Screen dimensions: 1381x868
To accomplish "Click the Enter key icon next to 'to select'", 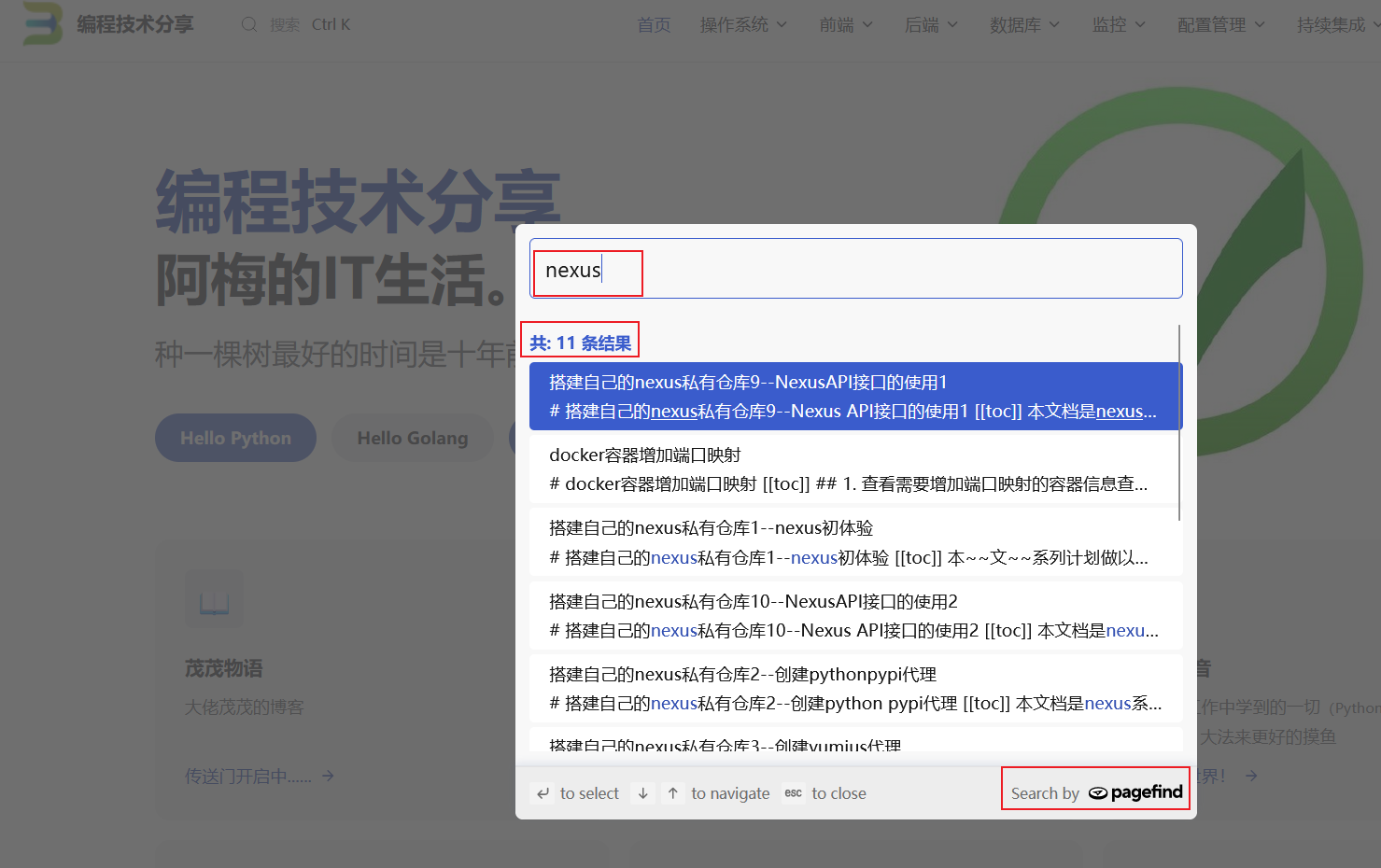I will click(x=543, y=792).
